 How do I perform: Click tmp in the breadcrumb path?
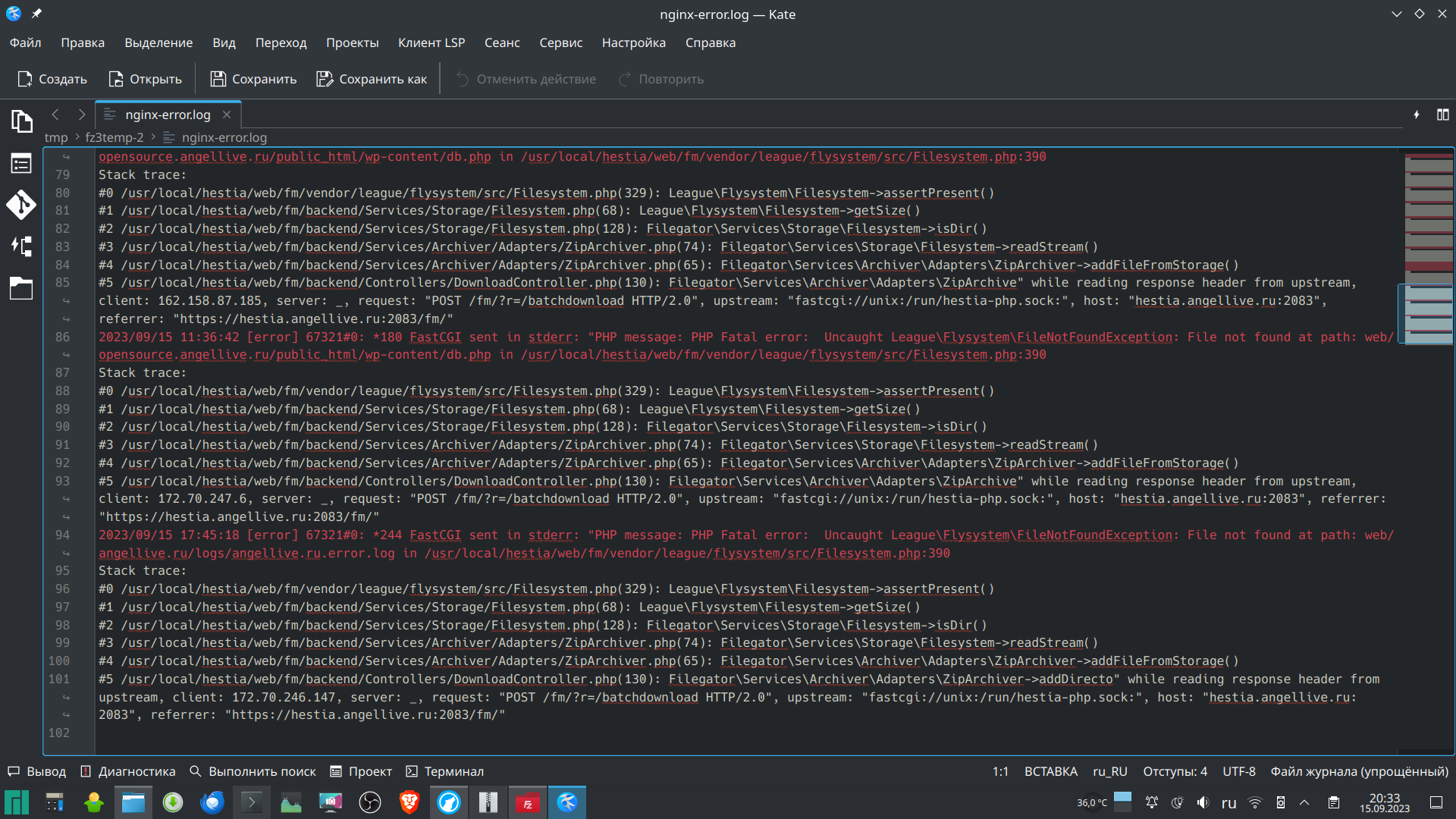pyautogui.click(x=56, y=137)
